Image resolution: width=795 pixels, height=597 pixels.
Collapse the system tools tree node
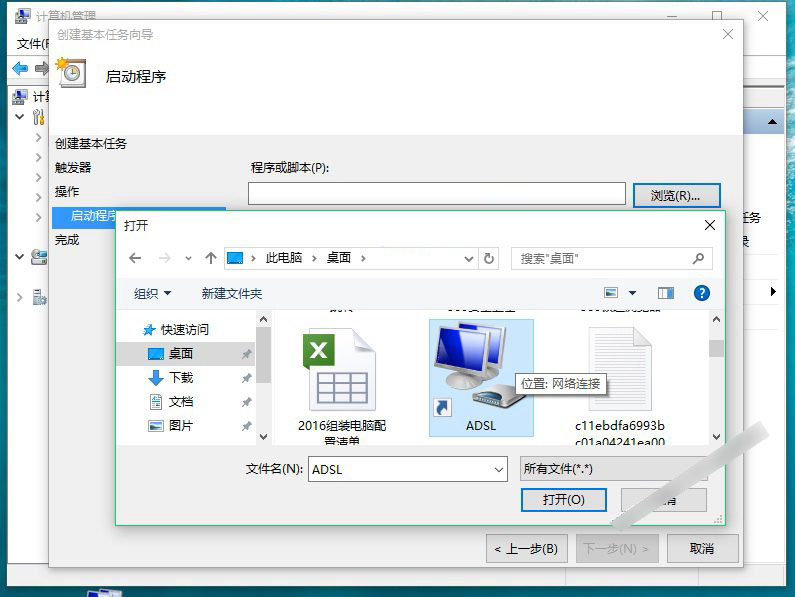(x=20, y=117)
